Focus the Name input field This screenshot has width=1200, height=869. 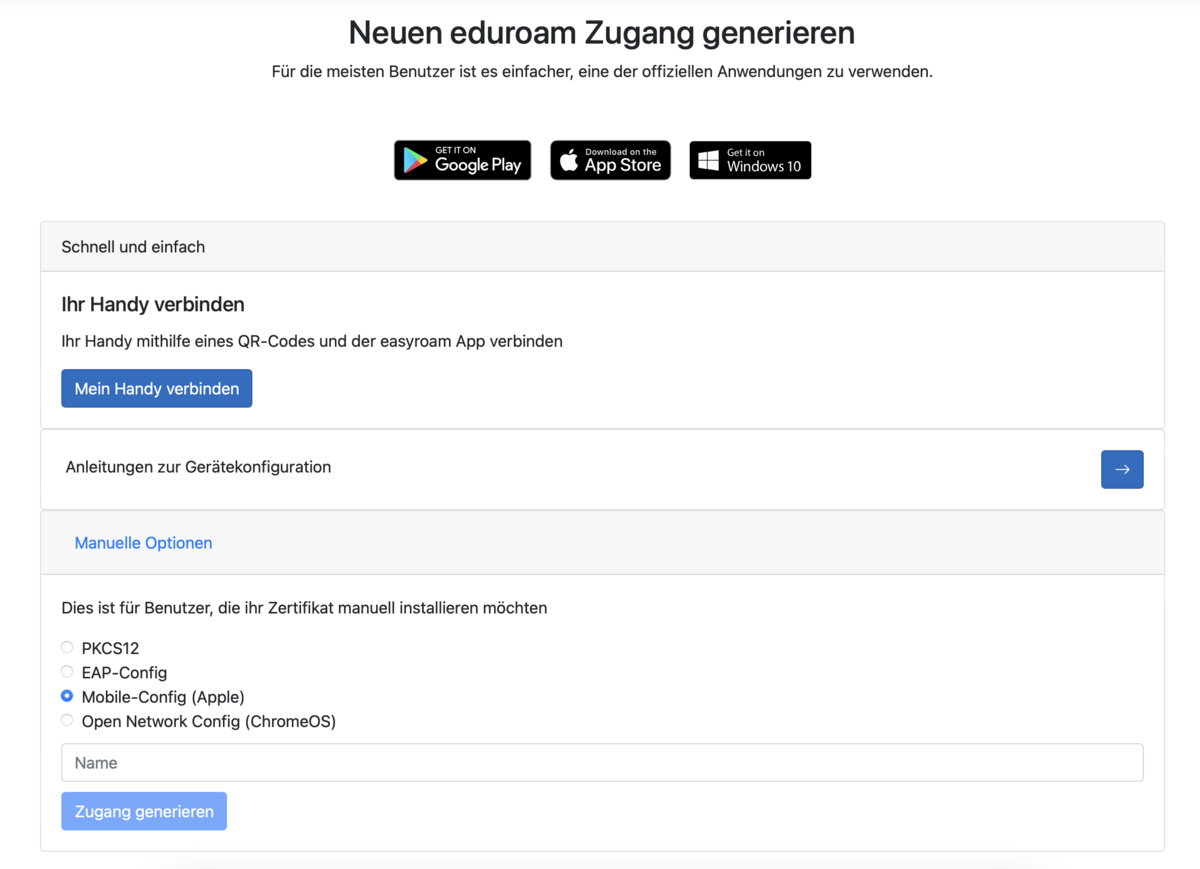click(602, 762)
